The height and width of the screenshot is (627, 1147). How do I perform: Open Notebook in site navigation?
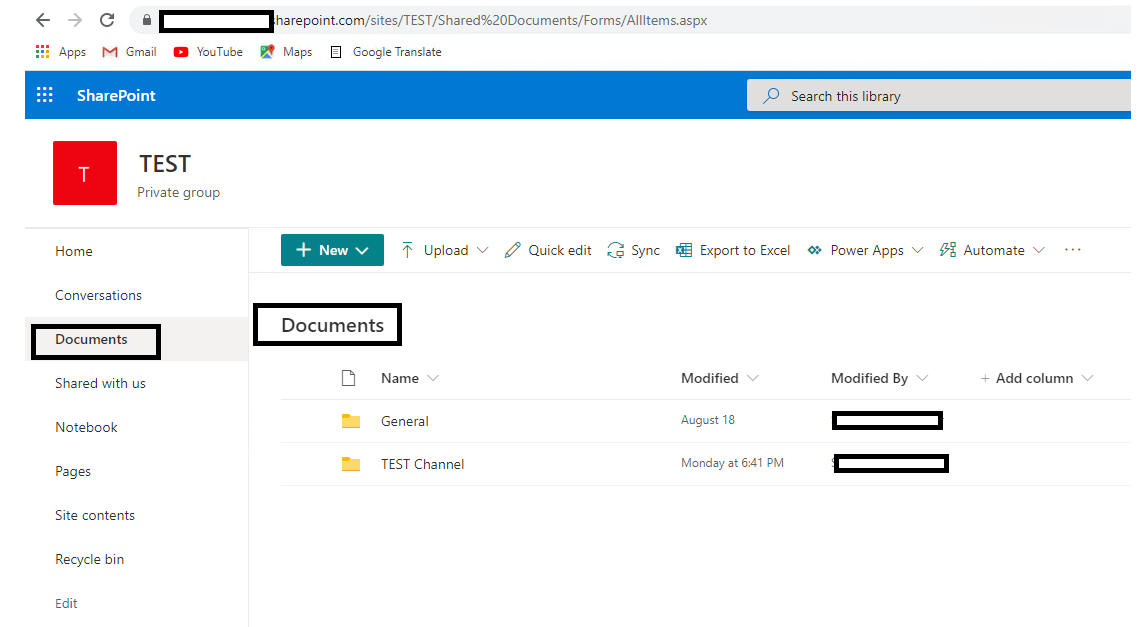point(86,427)
